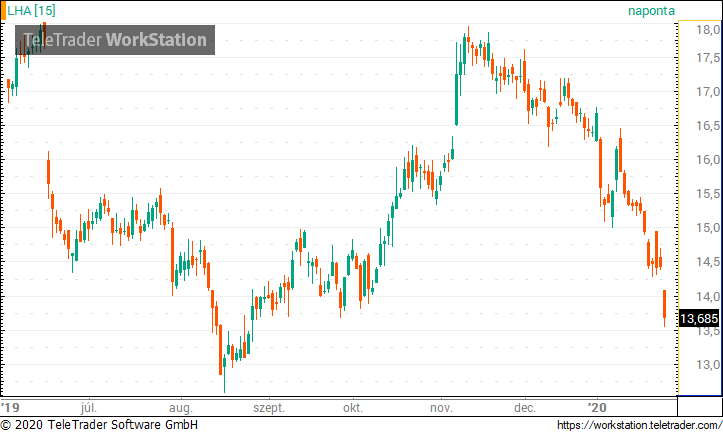Click the 14,5 price axis label
The image size is (723, 434).
pyautogui.click(x=708, y=262)
